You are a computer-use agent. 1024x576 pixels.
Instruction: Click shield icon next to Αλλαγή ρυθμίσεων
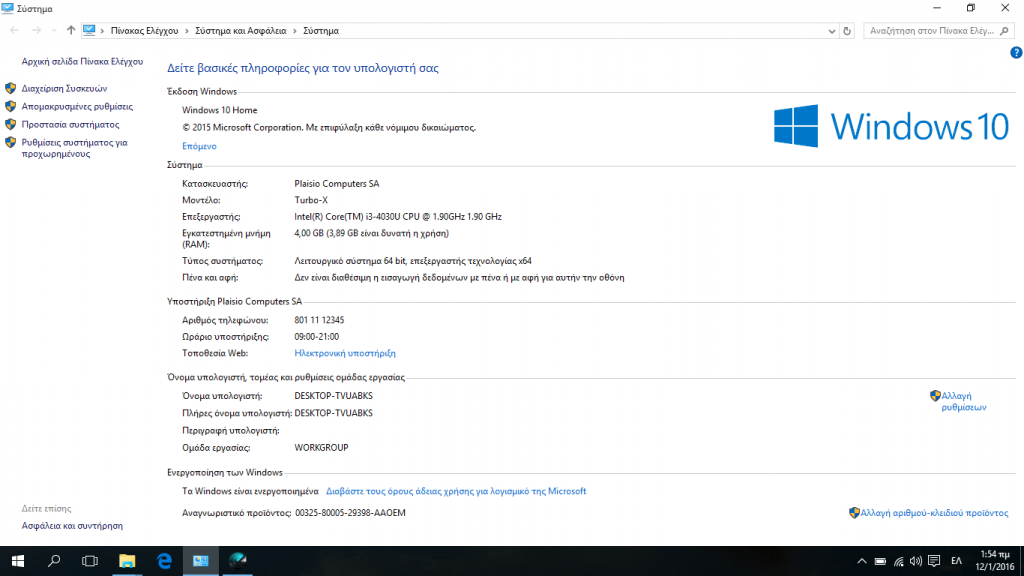tap(935, 396)
